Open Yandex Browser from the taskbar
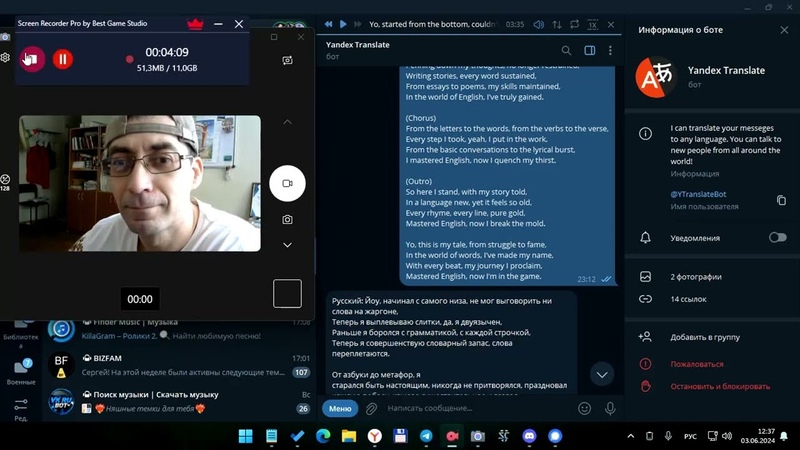800x450 pixels. pyautogui.click(x=375, y=436)
